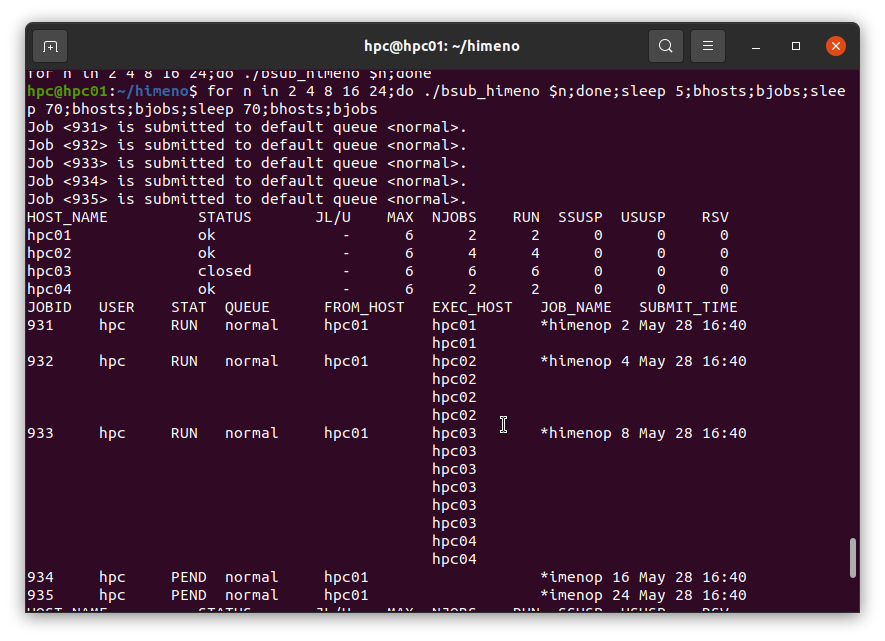This screenshot has width=885, height=641.
Task: Click hpc03 in the bhosts table
Action: tap(49, 271)
